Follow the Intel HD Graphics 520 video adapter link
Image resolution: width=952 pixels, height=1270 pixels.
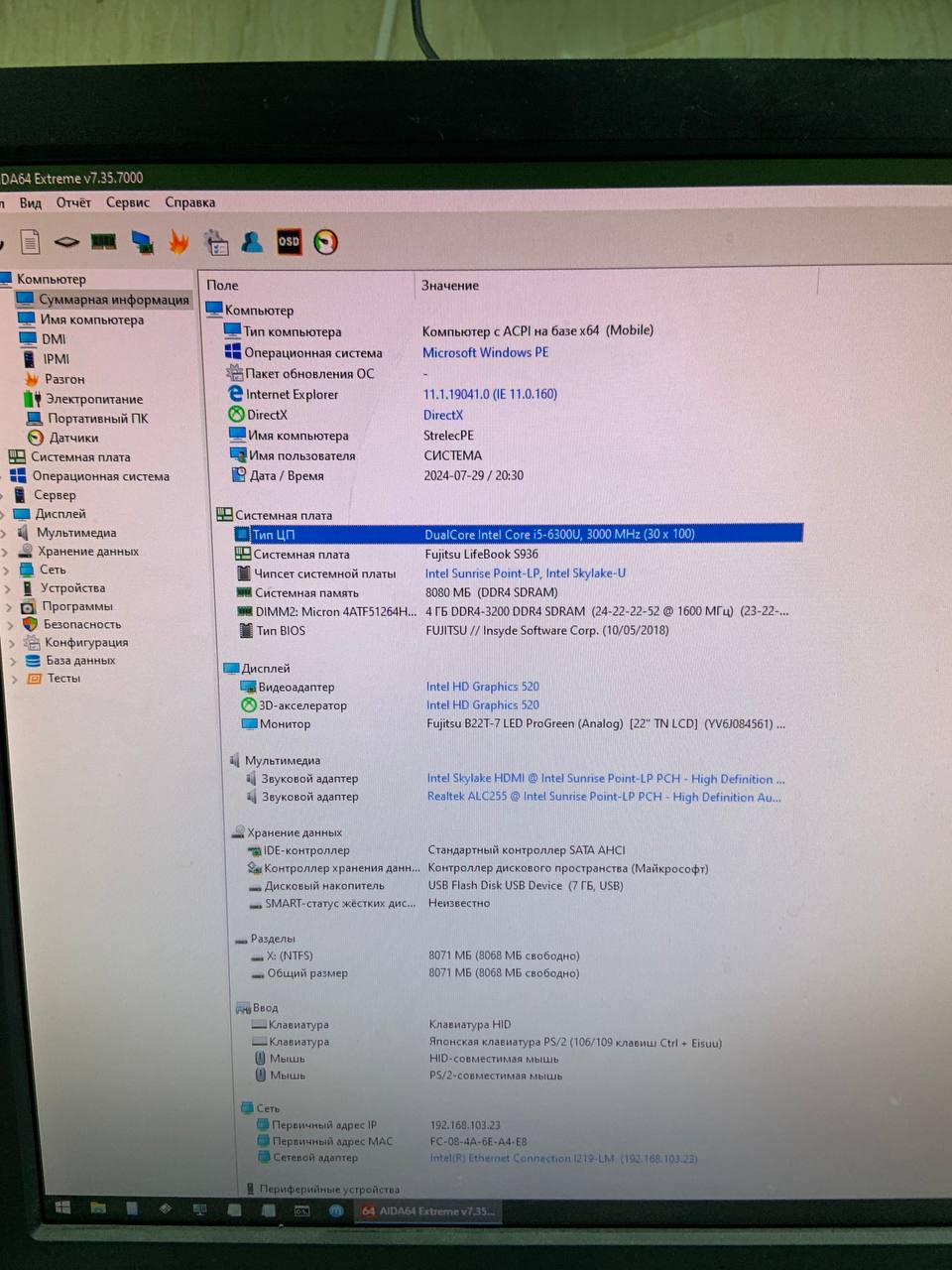point(482,687)
